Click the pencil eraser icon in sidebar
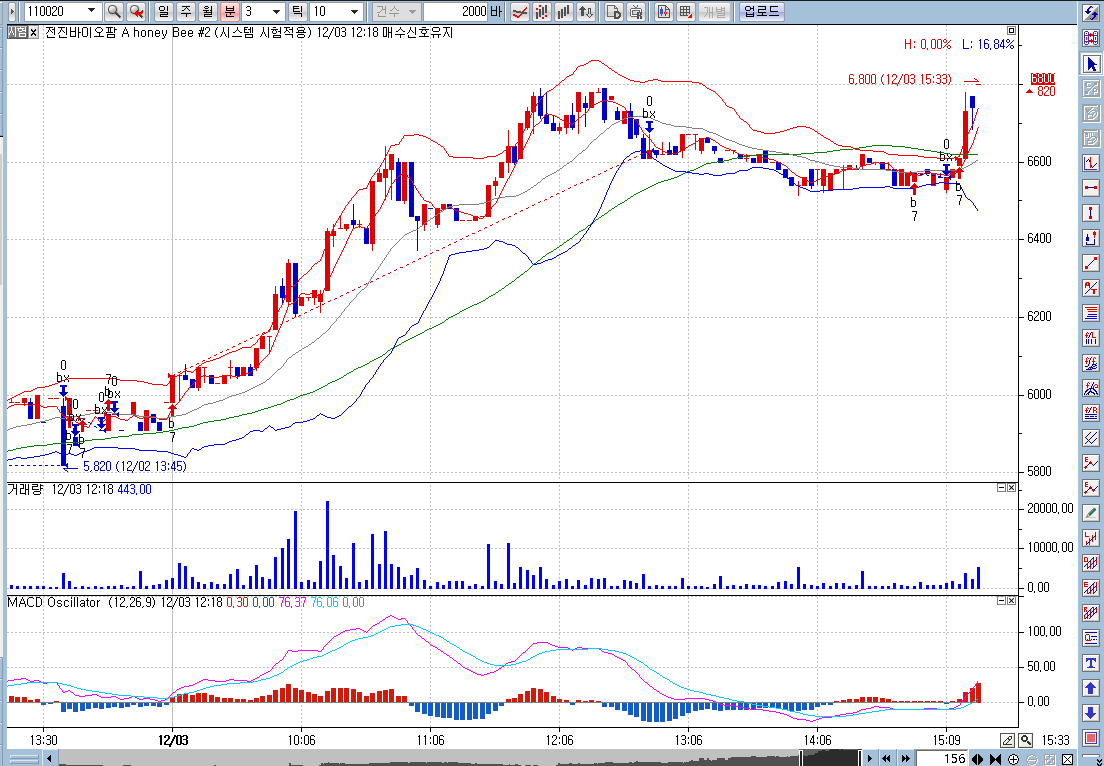Viewport: 1104px width, 766px height. [1091, 514]
